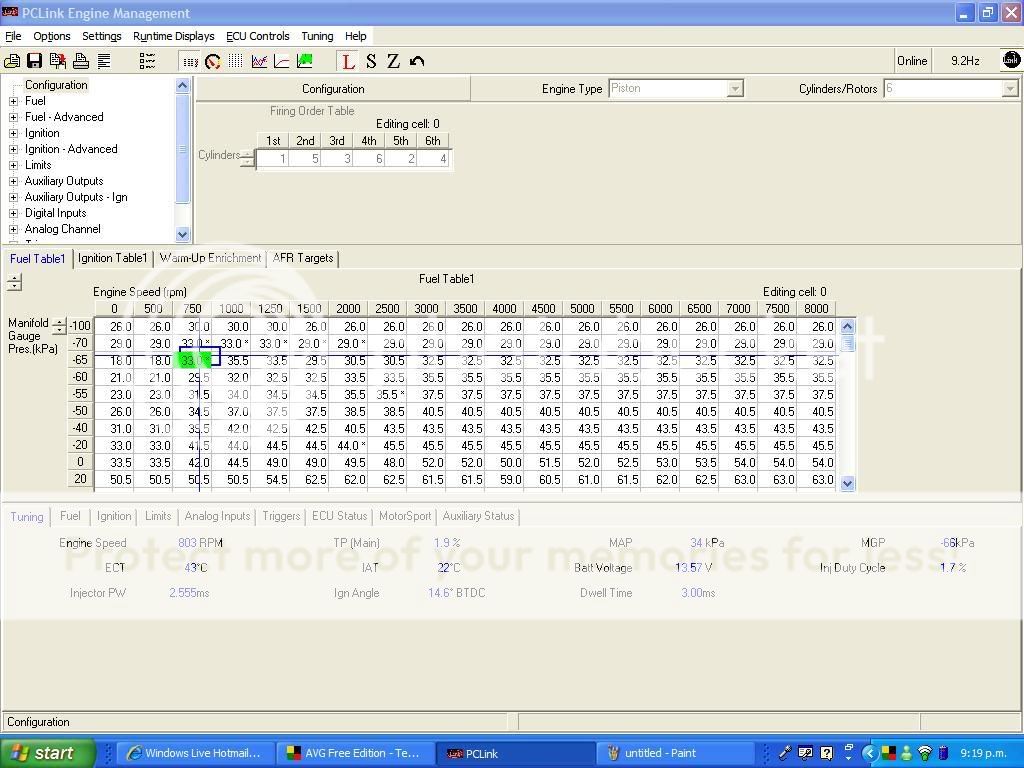Expand the Fuel tree node
This screenshot has height=768, width=1024.
[x=13, y=101]
